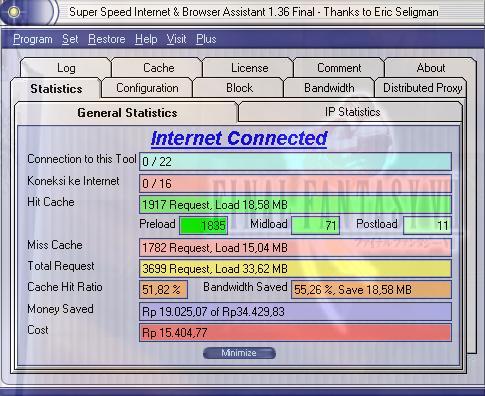Click the 'Koneksi ke Internet' label

73,181
